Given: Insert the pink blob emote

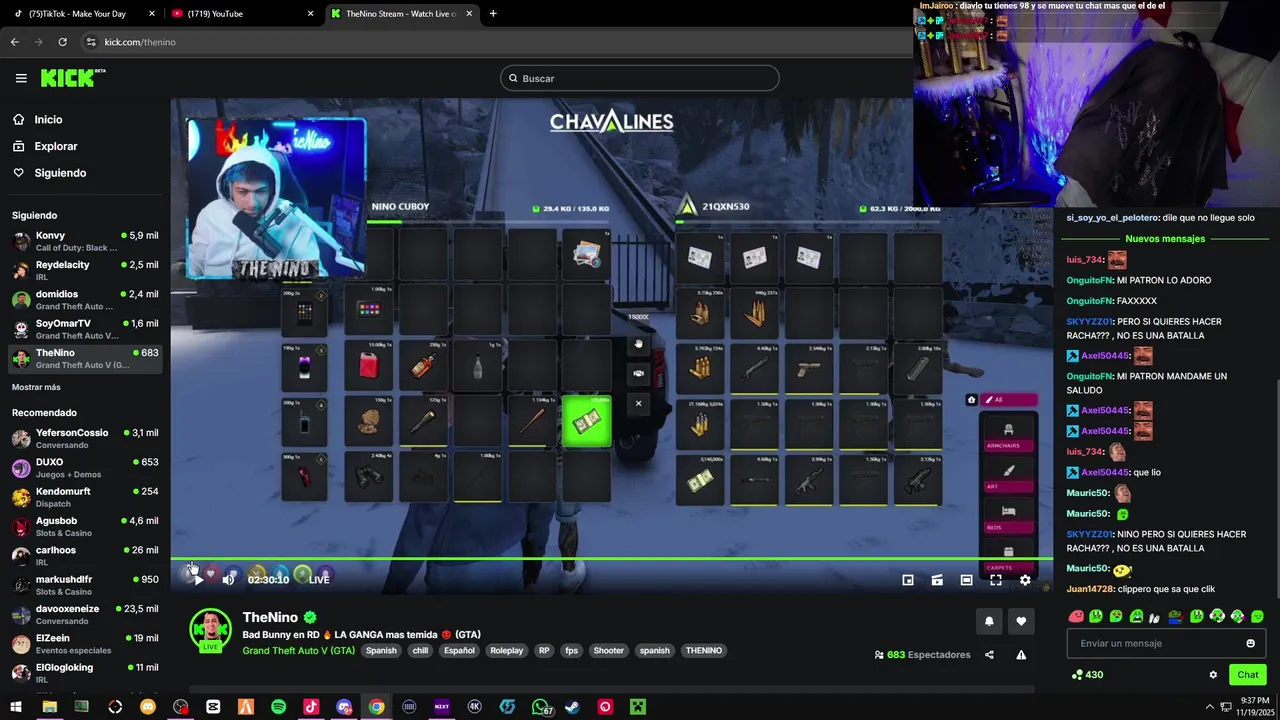Looking at the screenshot, I should coord(1076,617).
